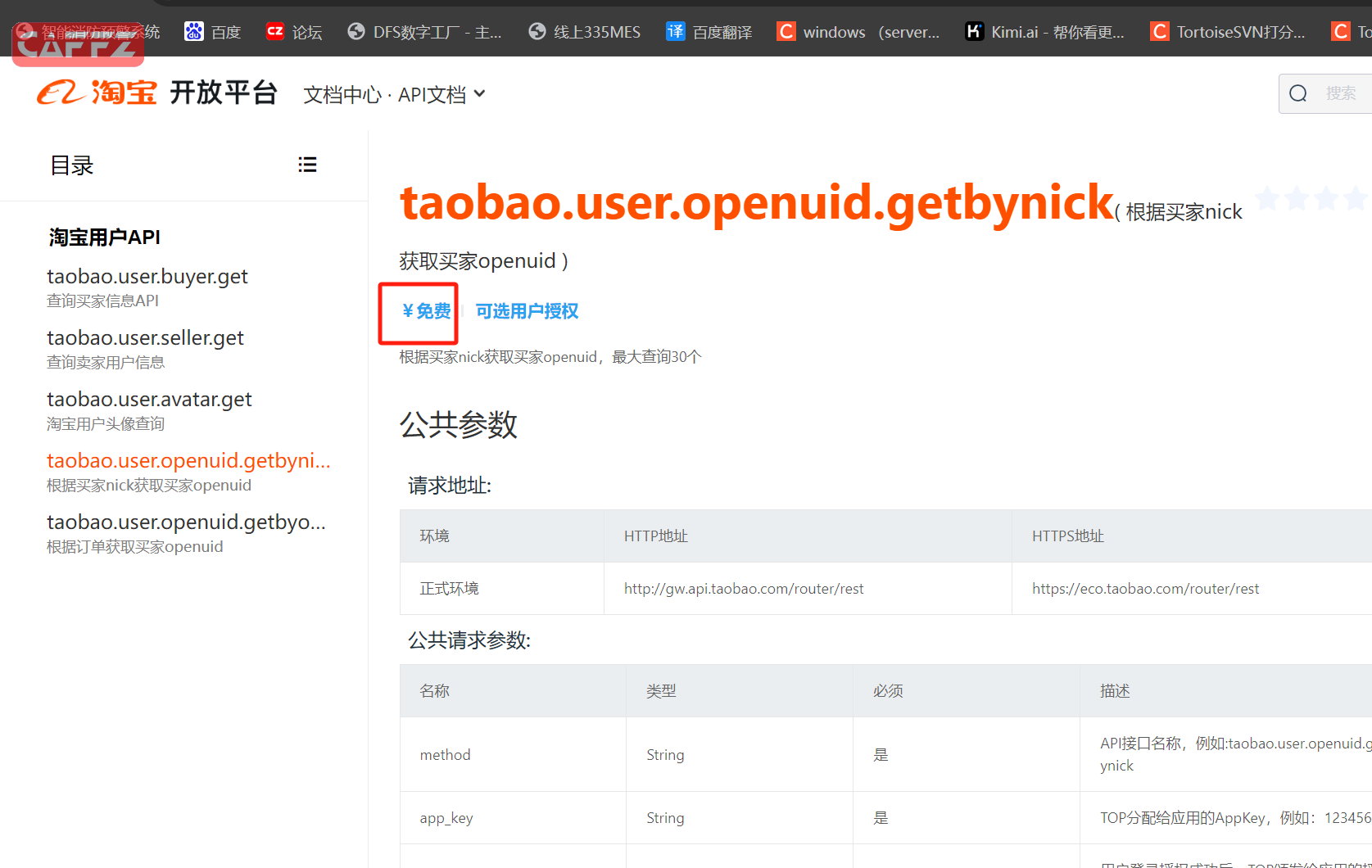The height and width of the screenshot is (868, 1372).
Task: Click the ¥免费 pricing label
Action: point(426,311)
